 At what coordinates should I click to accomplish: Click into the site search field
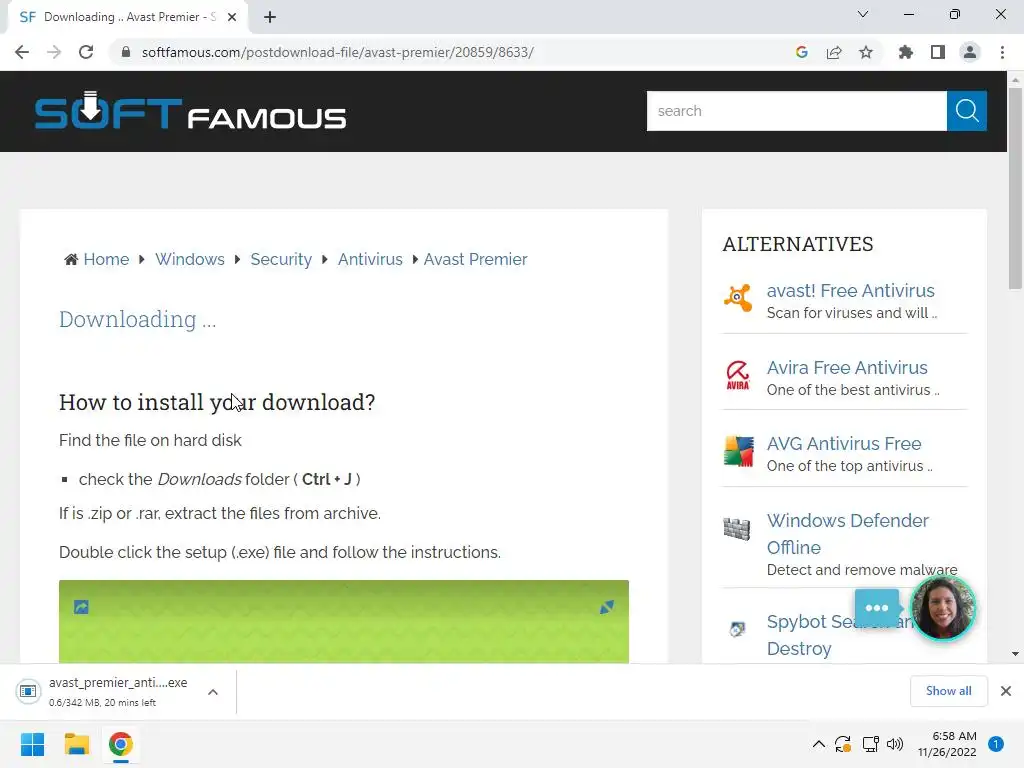click(x=797, y=111)
